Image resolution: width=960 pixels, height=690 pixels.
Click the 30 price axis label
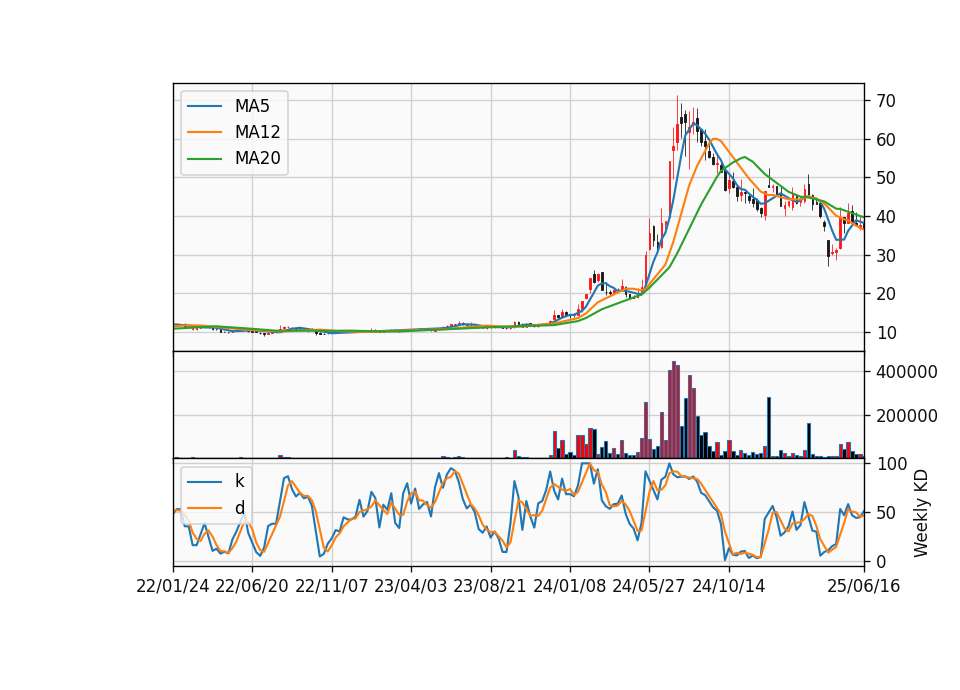(885, 255)
